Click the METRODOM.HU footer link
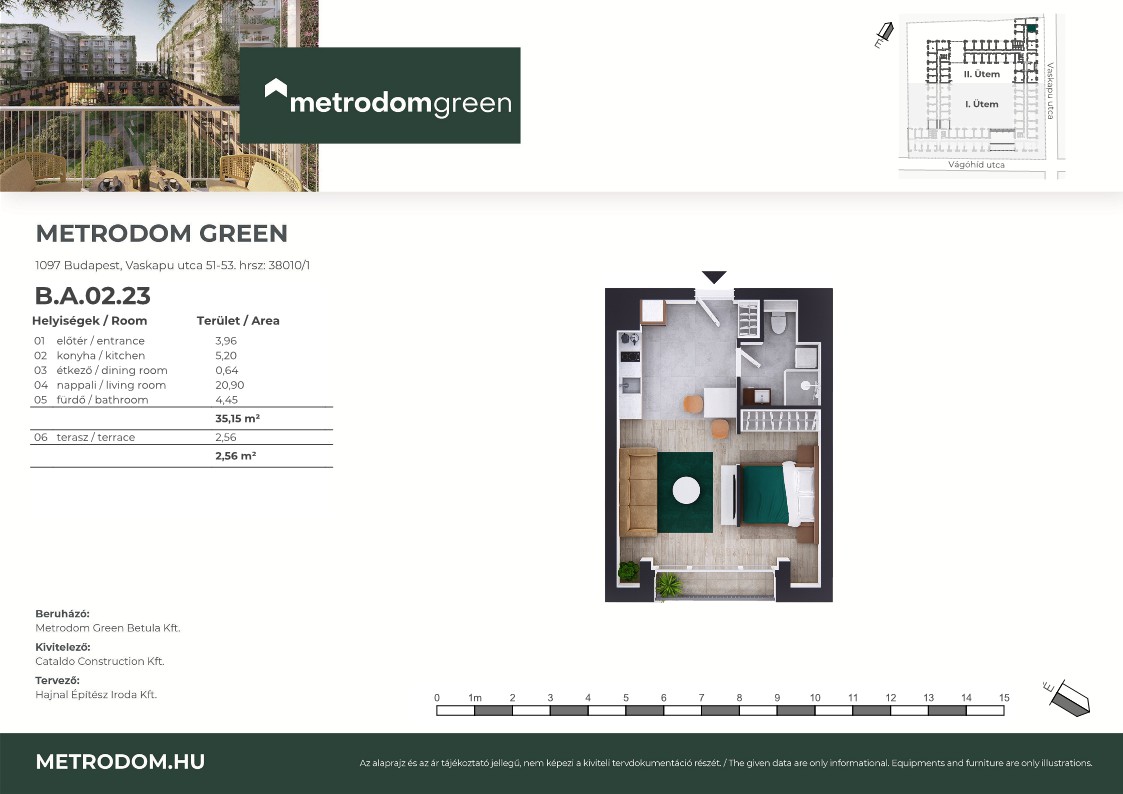1123x794 pixels. coord(120,762)
